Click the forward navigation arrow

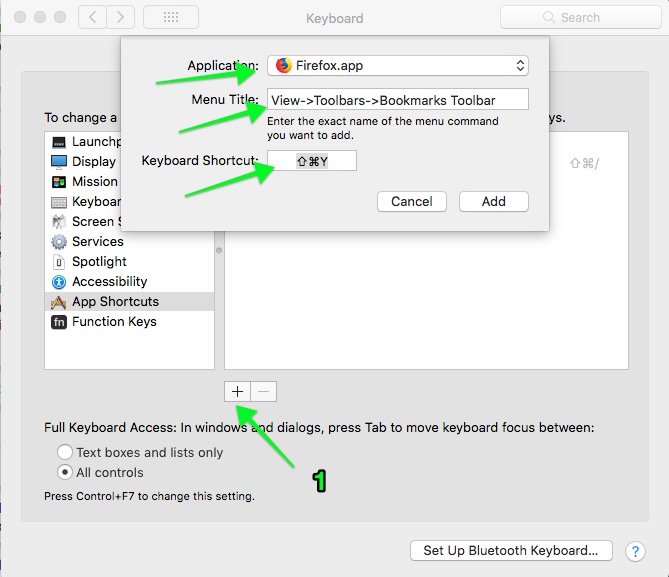tap(121, 17)
